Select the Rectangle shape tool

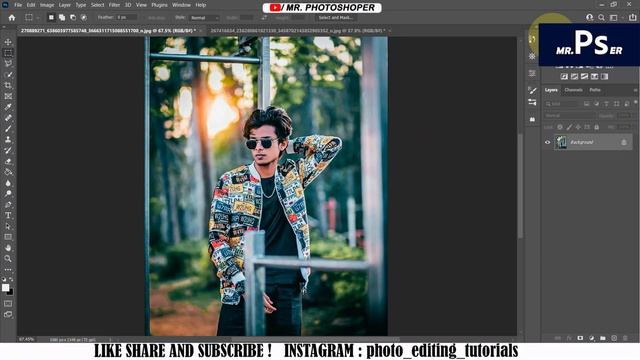click(x=8, y=237)
